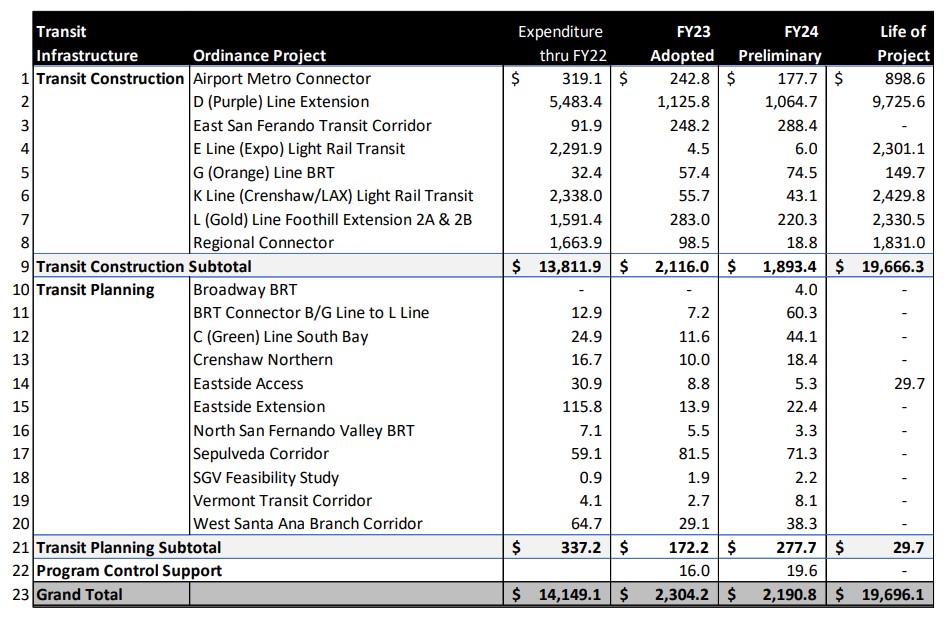The image size is (949, 629).
Task: Select the Grand Total row label
Action: click(x=80, y=594)
